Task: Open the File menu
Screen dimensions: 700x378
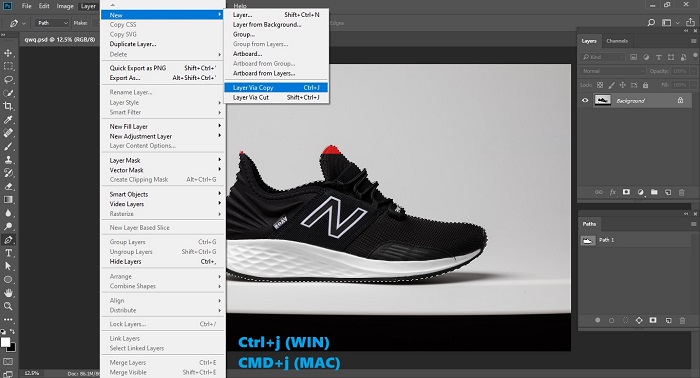Action: (27, 6)
